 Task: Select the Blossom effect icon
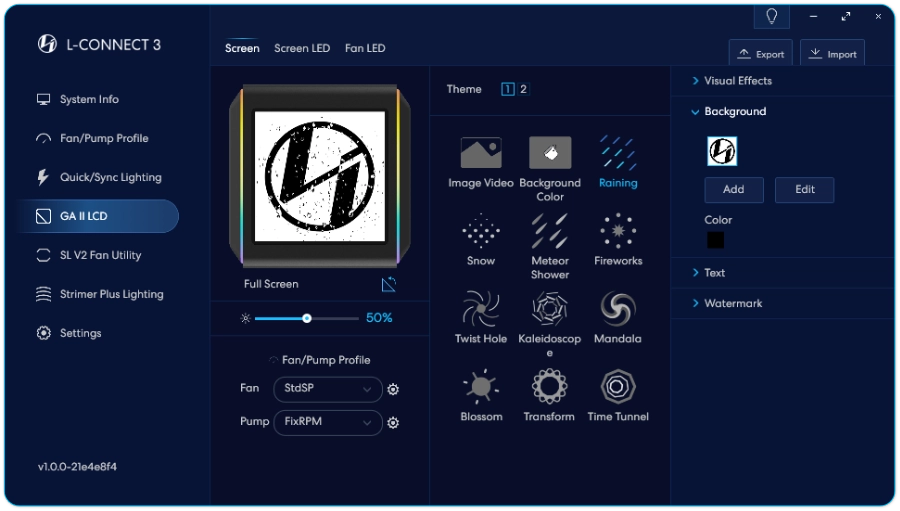(481, 386)
